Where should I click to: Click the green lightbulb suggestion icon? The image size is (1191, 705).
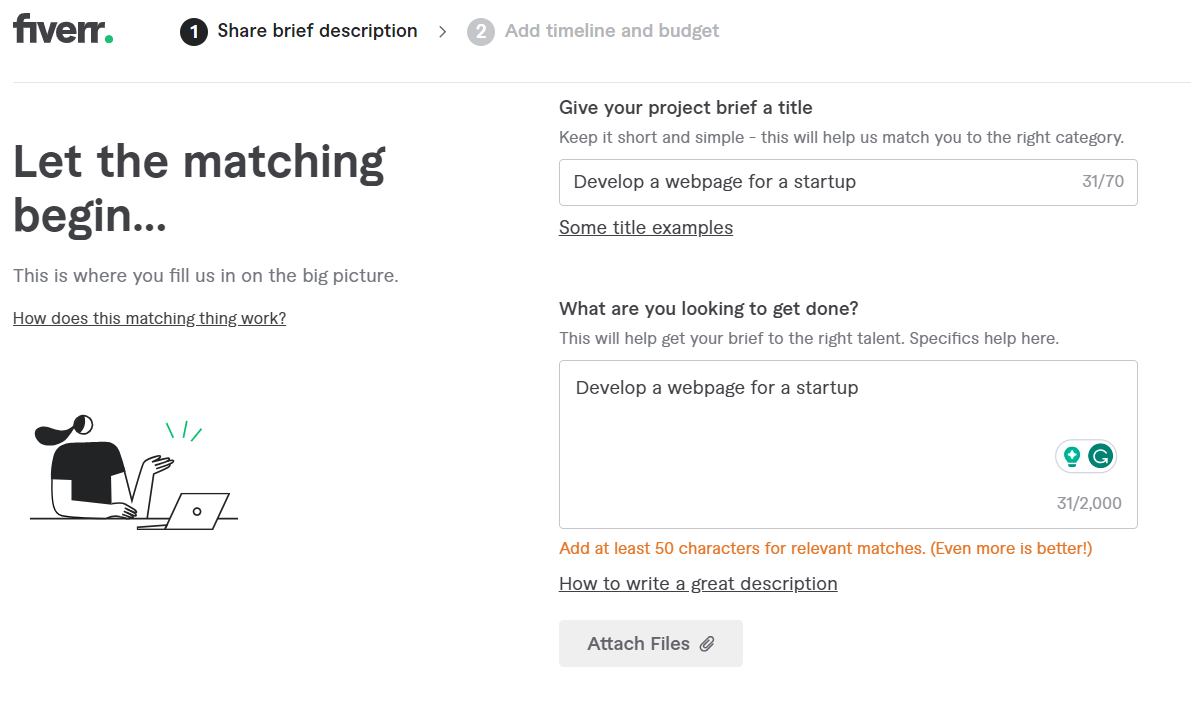tap(1072, 456)
